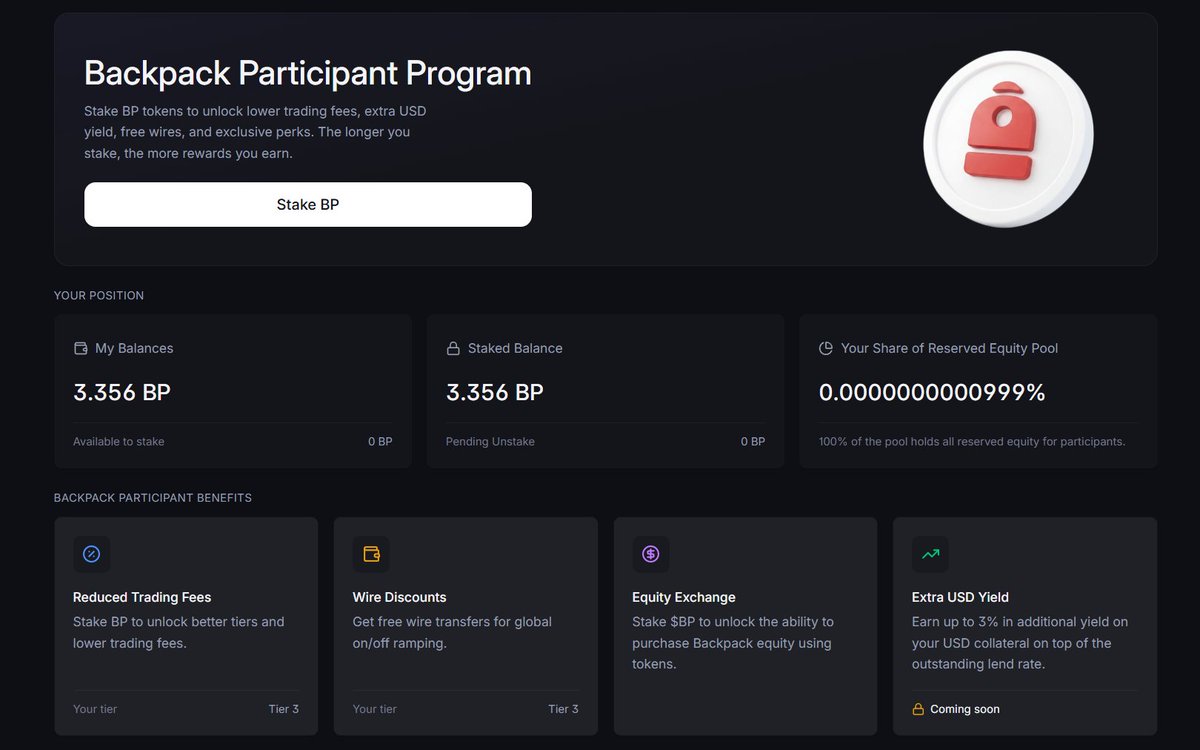Image resolution: width=1200 pixels, height=750 pixels.
Task: Click the purchase Backpack equity description
Action: pyautogui.click(x=733, y=643)
